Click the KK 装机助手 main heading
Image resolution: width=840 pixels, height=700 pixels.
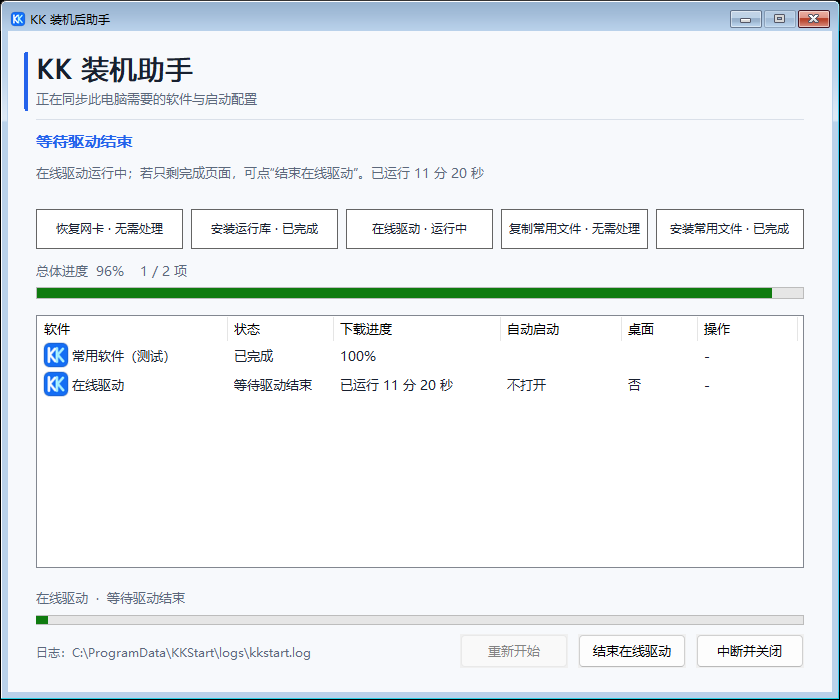[x=115, y=70]
